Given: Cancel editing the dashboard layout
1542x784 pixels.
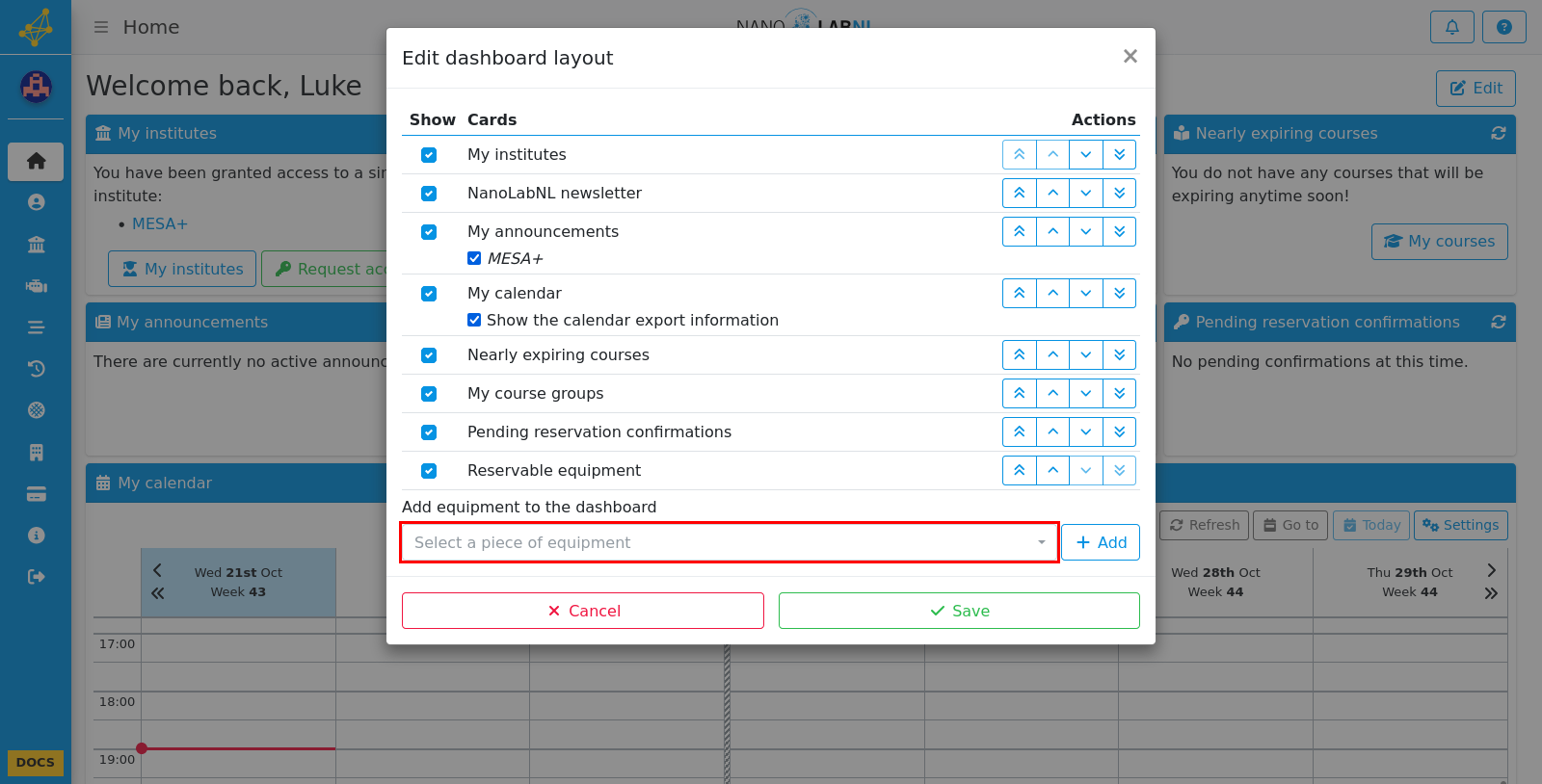Looking at the screenshot, I should point(583,611).
